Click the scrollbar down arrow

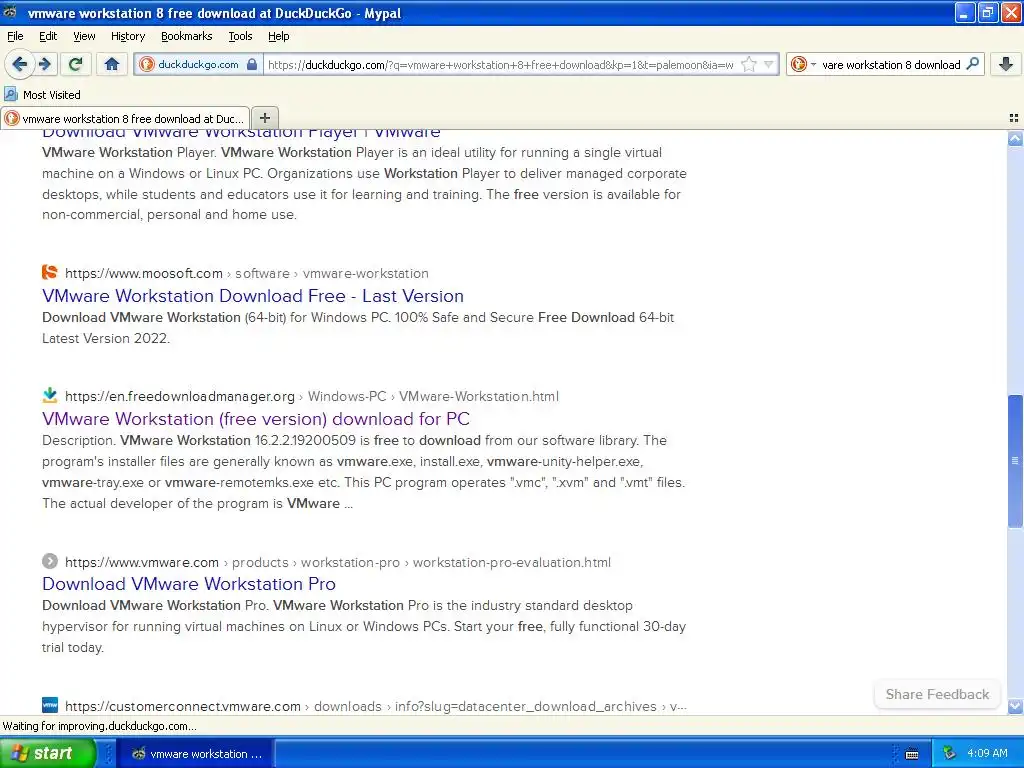coord(1015,706)
